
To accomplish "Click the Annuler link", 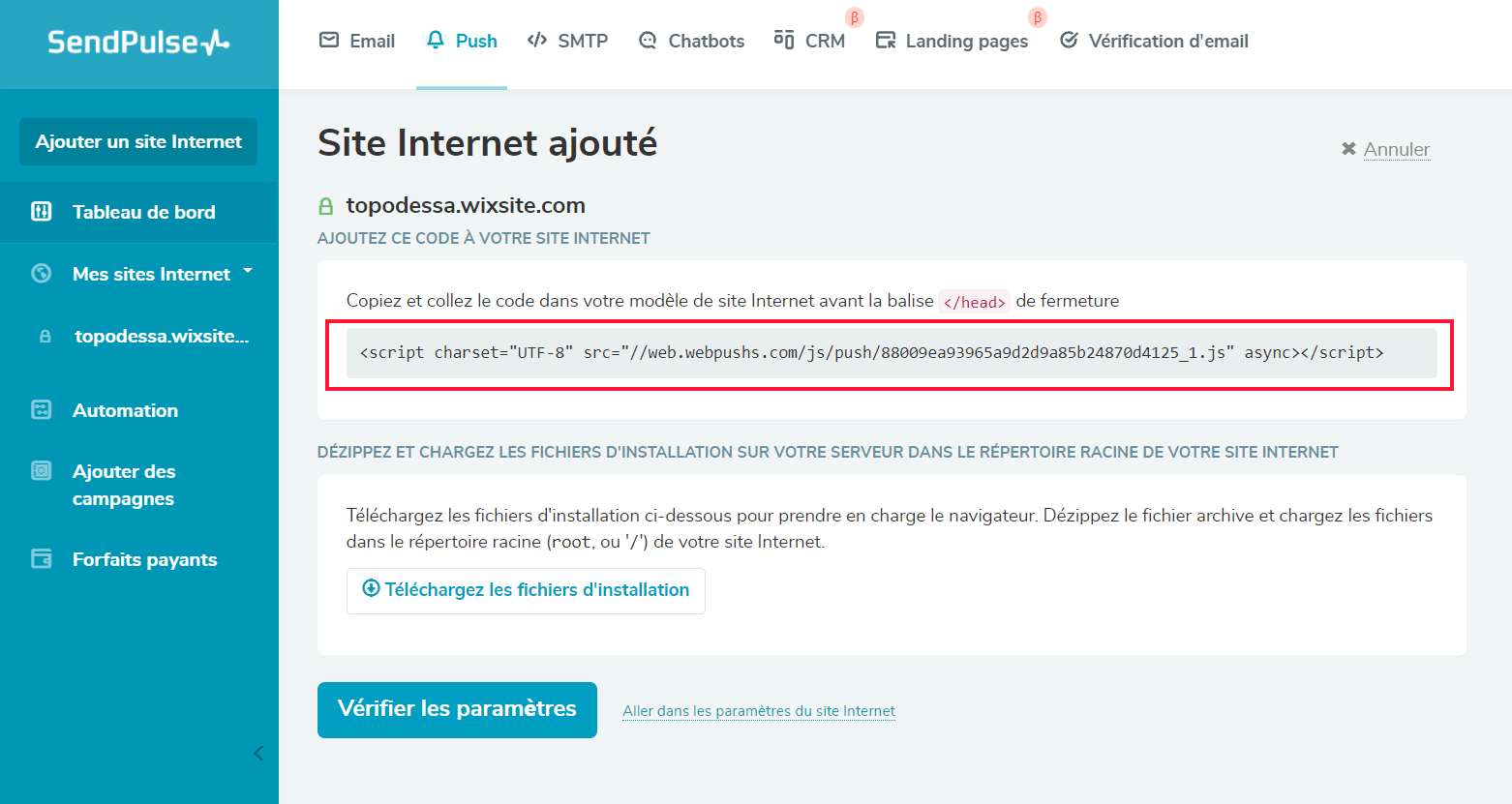I will tap(1396, 149).
